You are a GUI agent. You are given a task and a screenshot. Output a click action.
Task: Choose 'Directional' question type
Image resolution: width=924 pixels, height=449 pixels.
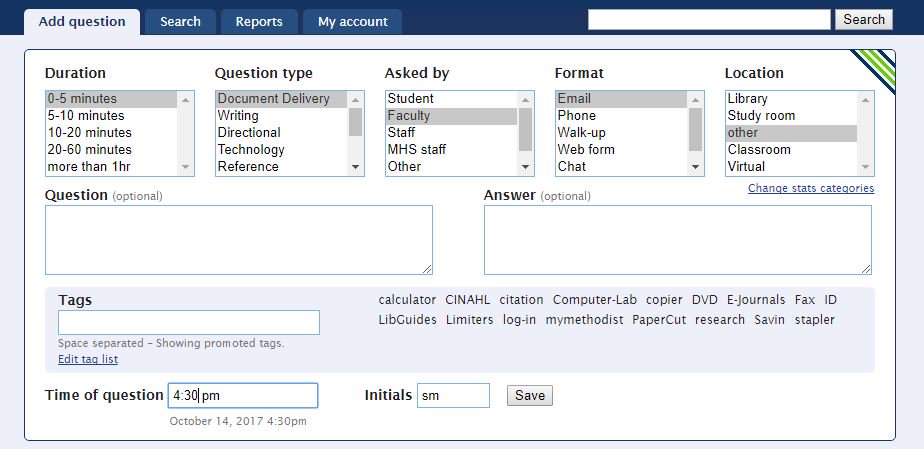coord(281,133)
